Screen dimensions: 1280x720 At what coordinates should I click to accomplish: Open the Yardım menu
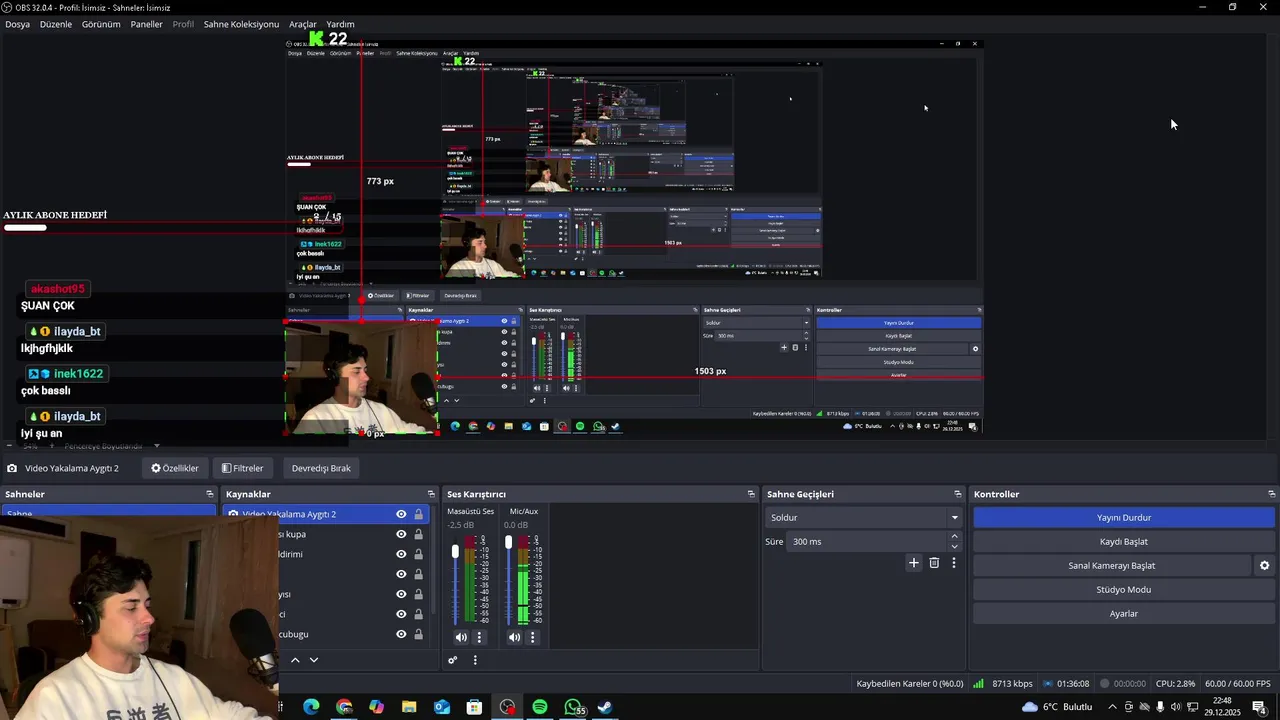[340, 24]
